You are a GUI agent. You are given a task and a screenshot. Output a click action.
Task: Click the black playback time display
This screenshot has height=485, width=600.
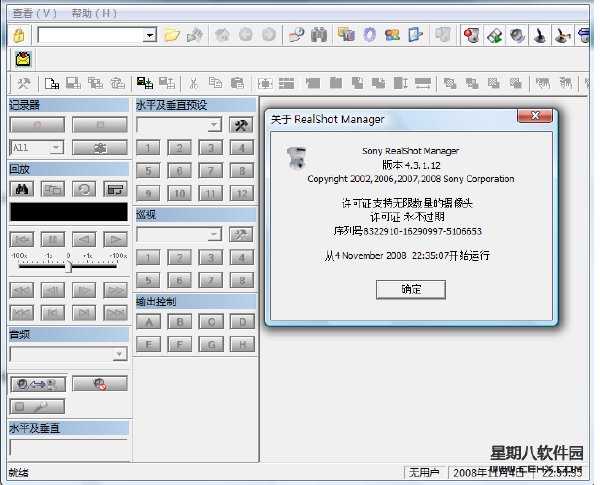click(x=69, y=212)
